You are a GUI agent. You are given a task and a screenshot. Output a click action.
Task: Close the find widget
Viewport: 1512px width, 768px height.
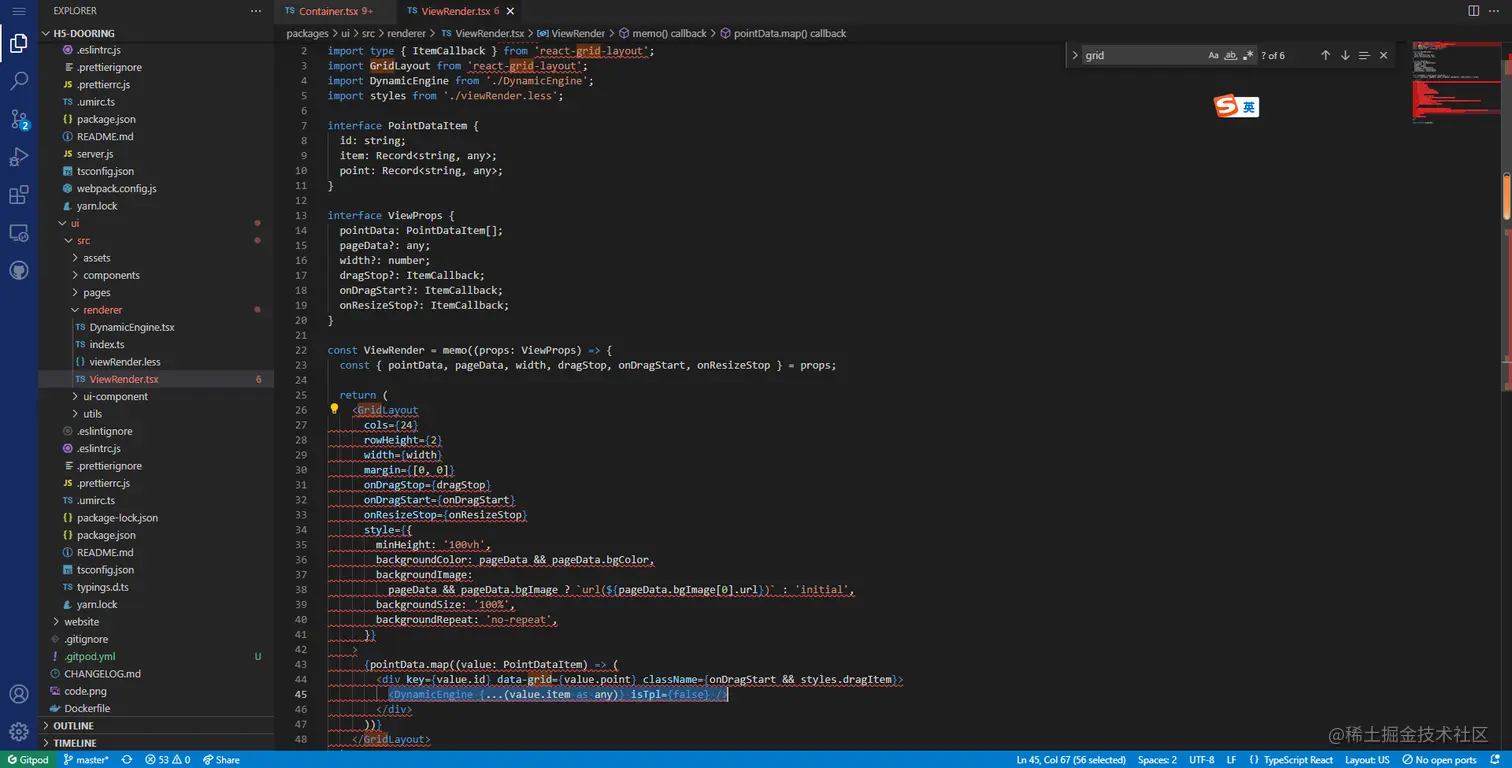[1384, 56]
